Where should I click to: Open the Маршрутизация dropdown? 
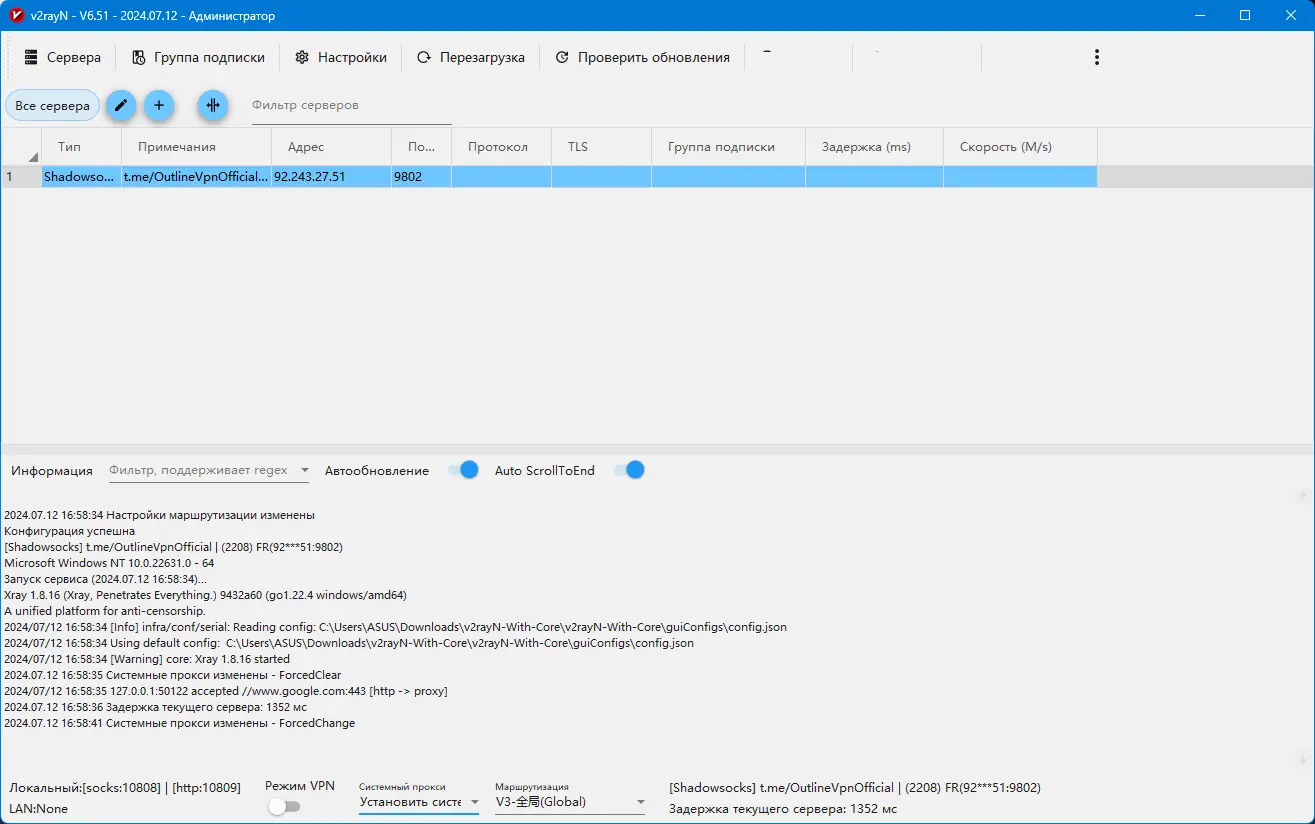click(x=570, y=802)
